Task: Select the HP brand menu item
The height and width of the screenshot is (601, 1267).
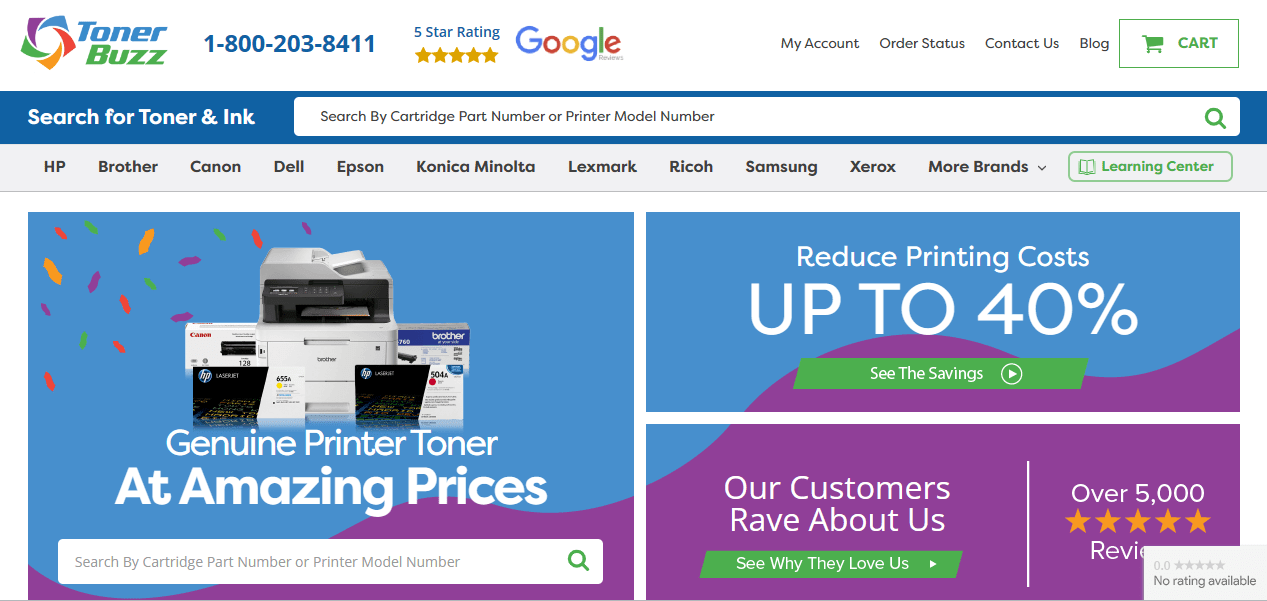Action: [x=55, y=167]
